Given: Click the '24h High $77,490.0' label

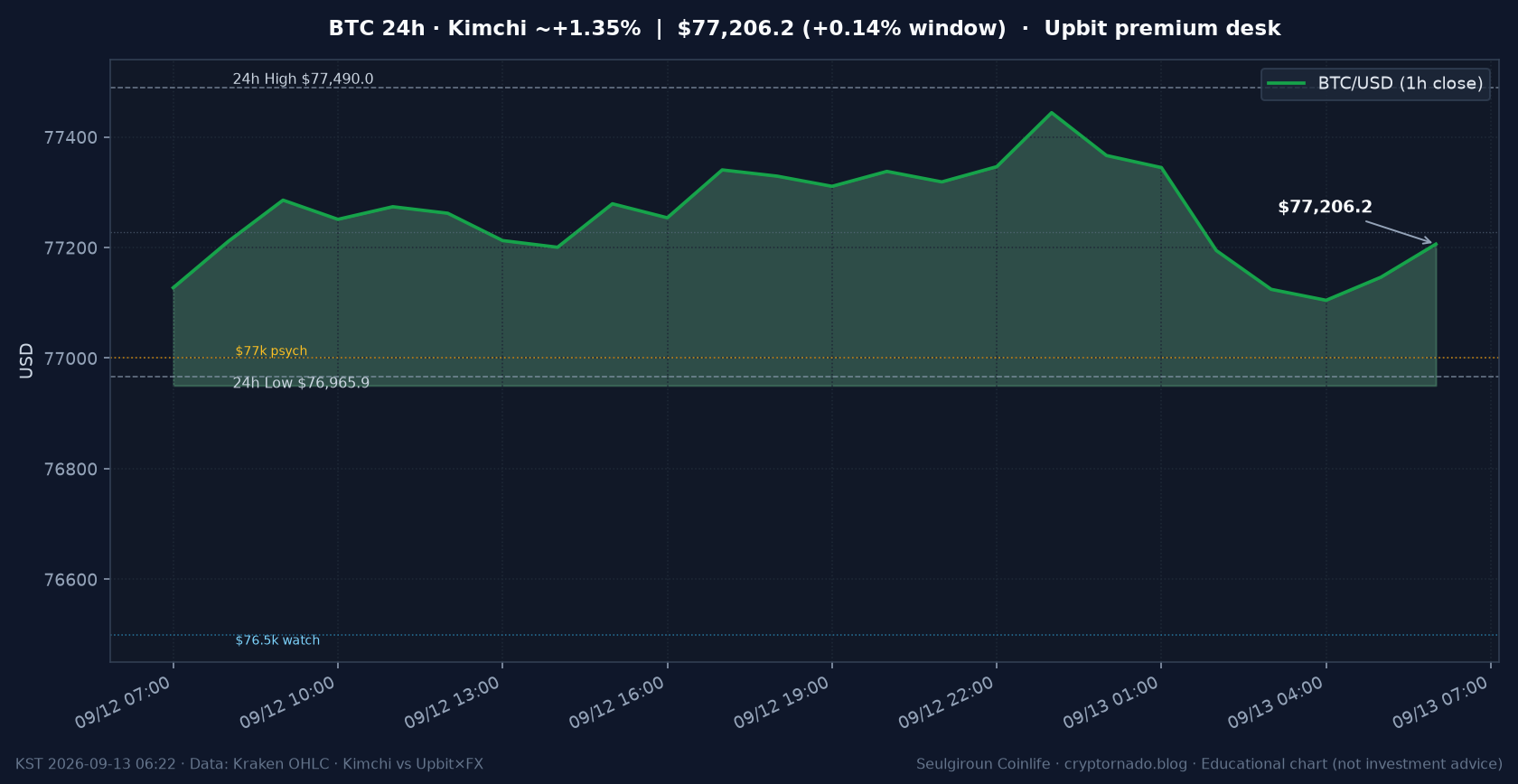Looking at the screenshot, I should [x=303, y=79].
